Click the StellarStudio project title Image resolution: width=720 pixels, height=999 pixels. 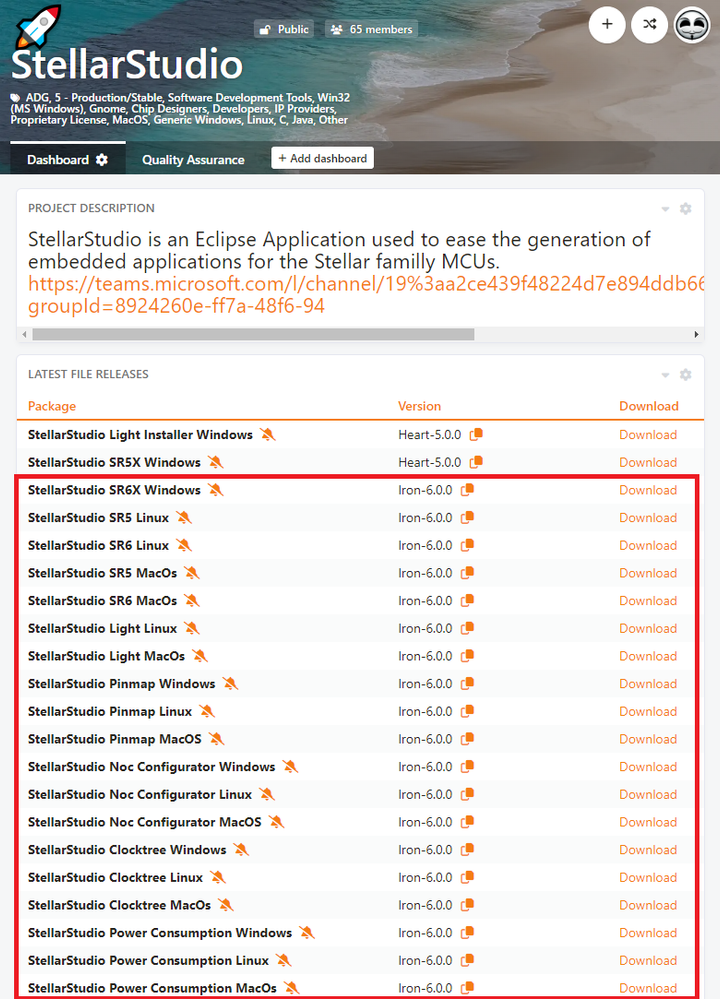(127, 64)
